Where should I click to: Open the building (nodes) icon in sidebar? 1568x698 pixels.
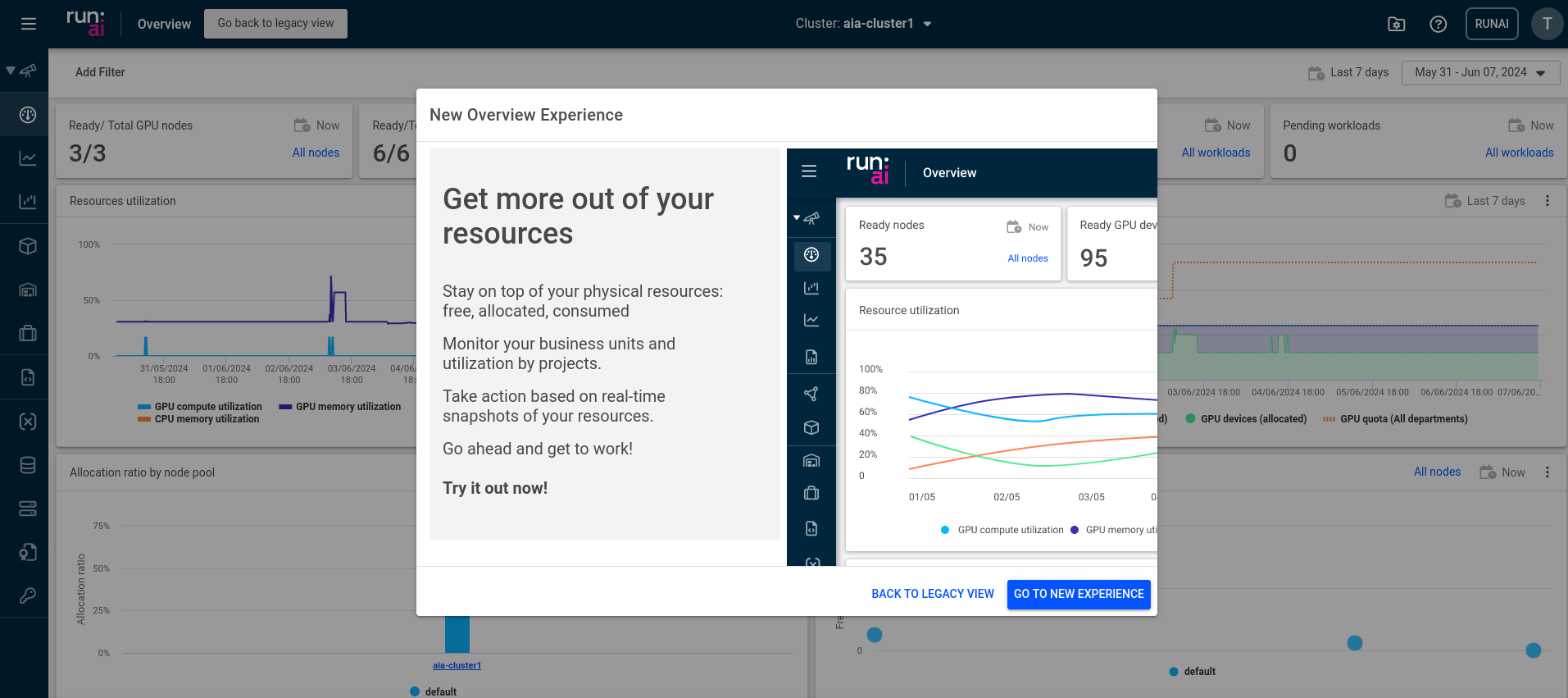click(x=28, y=290)
